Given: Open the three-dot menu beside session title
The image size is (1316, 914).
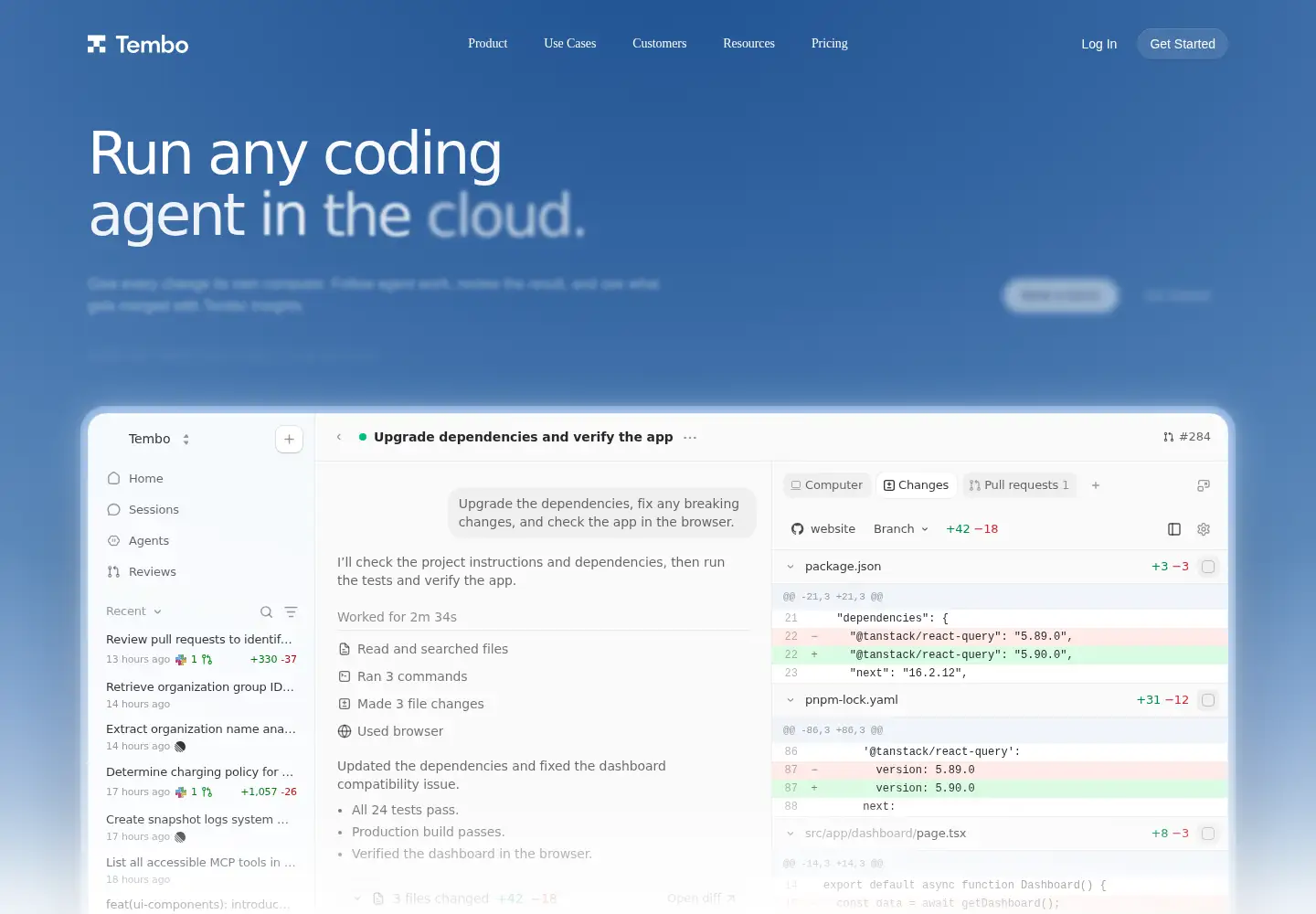Looking at the screenshot, I should coord(690,437).
